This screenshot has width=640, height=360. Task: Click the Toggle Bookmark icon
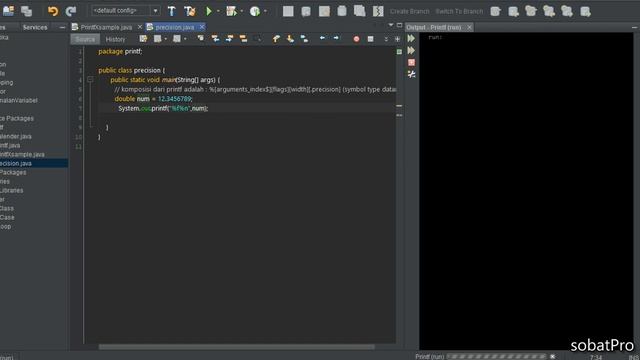[304, 39]
